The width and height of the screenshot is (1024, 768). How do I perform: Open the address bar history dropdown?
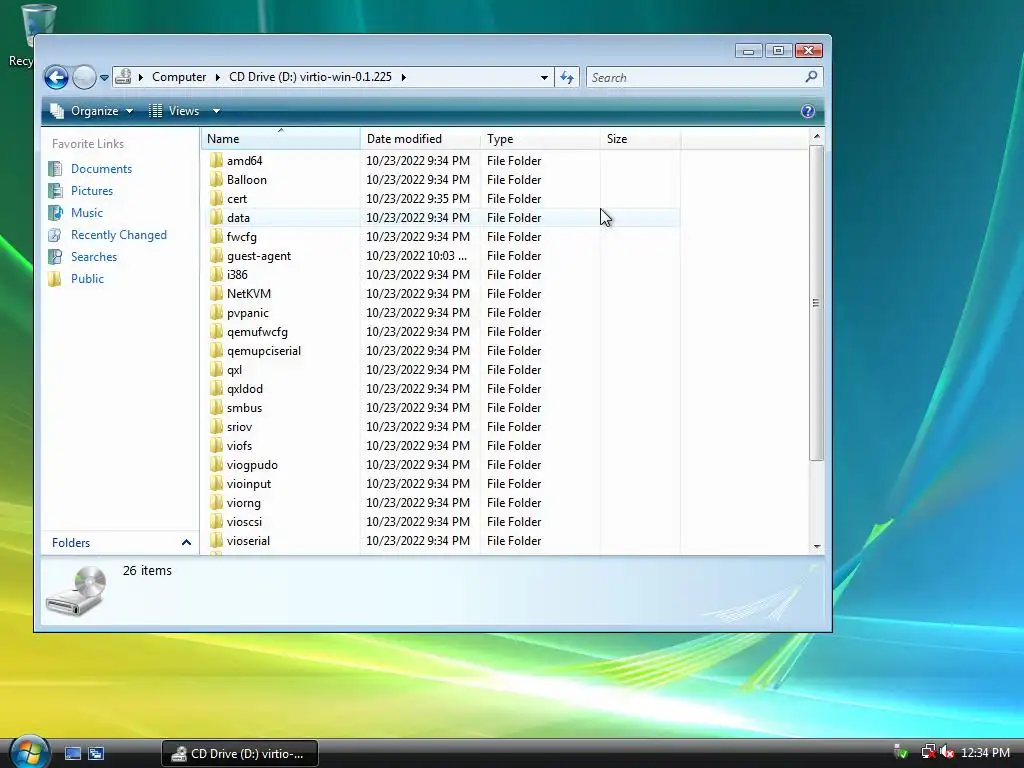pyautogui.click(x=544, y=78)
